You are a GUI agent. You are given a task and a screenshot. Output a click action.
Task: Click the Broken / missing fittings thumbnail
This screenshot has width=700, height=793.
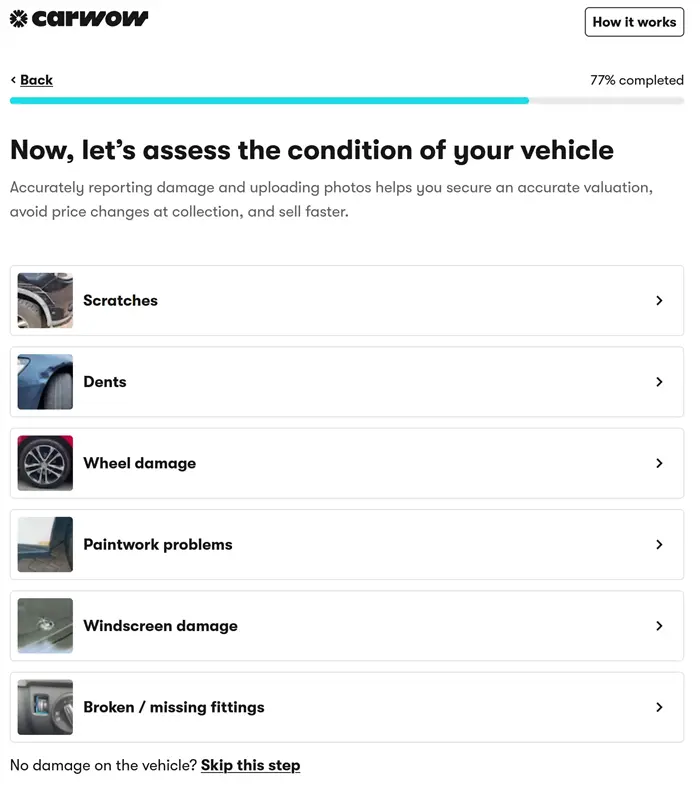45,708
